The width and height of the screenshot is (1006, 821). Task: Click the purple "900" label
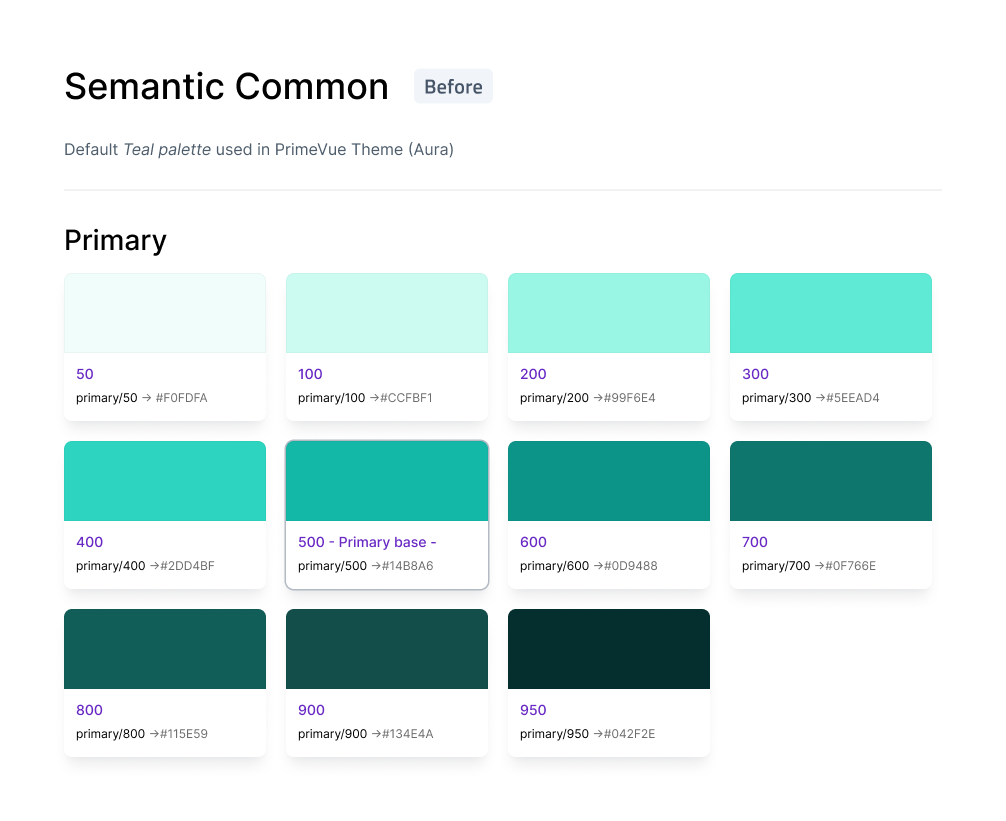point(311,710)
